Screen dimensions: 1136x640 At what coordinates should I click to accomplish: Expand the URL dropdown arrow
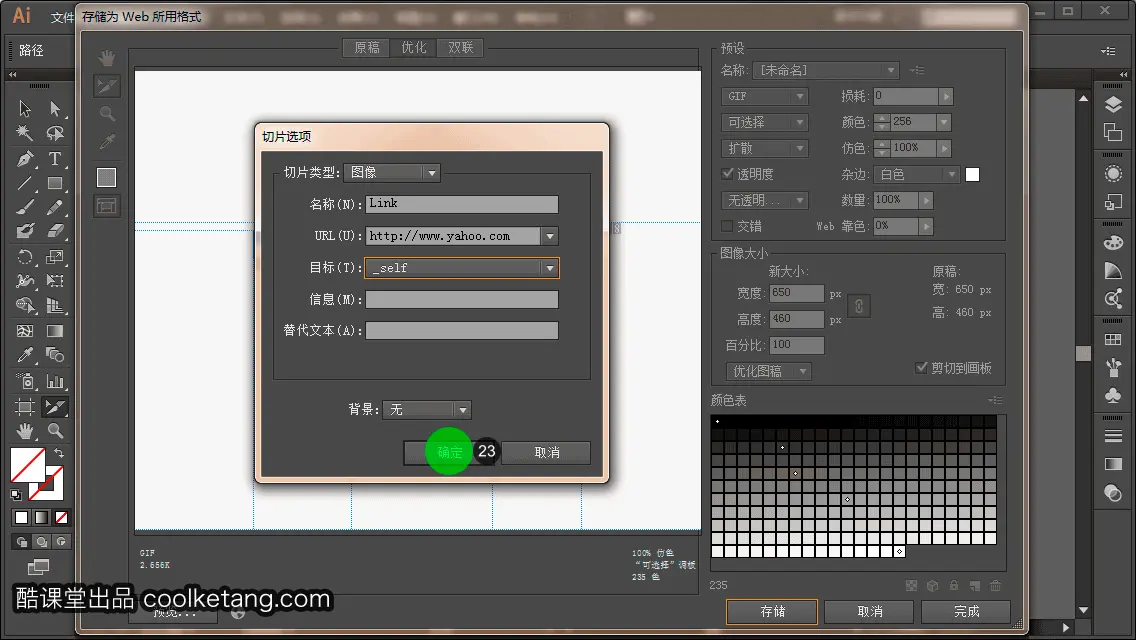coord(550,236)
